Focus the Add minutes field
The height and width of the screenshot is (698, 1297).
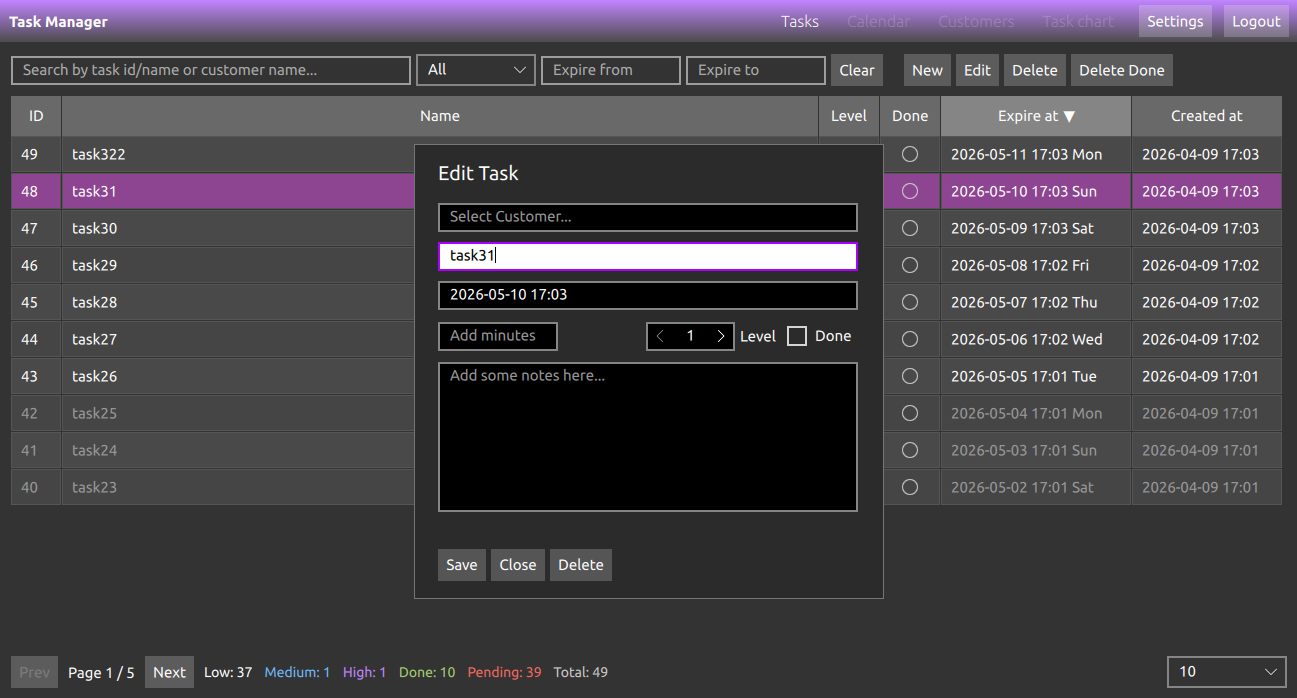click(498, 336)
